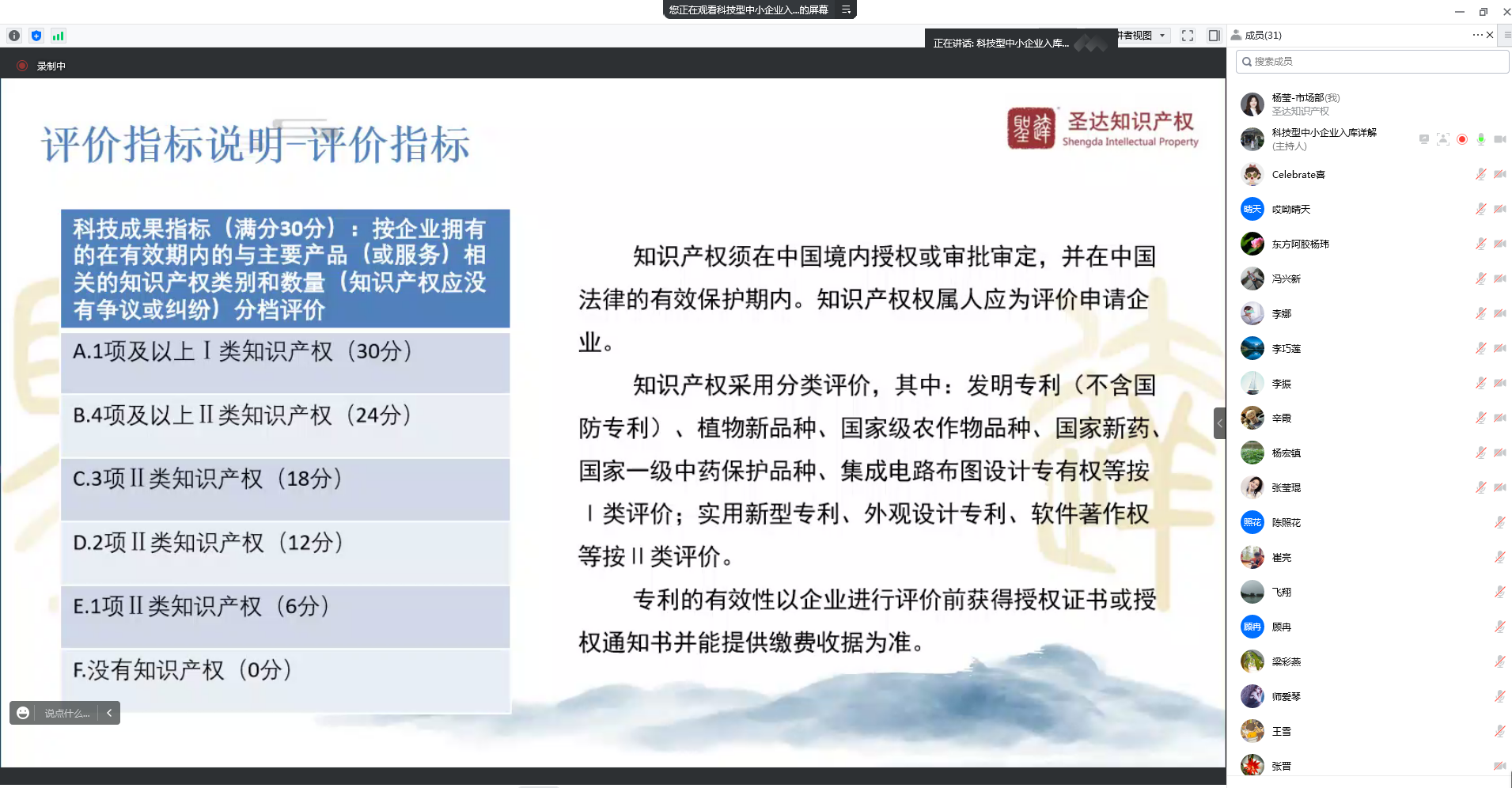Open the screen-viewing banner menu
1512x788 pixels.
pyautogui.click(x=846, y=9)
